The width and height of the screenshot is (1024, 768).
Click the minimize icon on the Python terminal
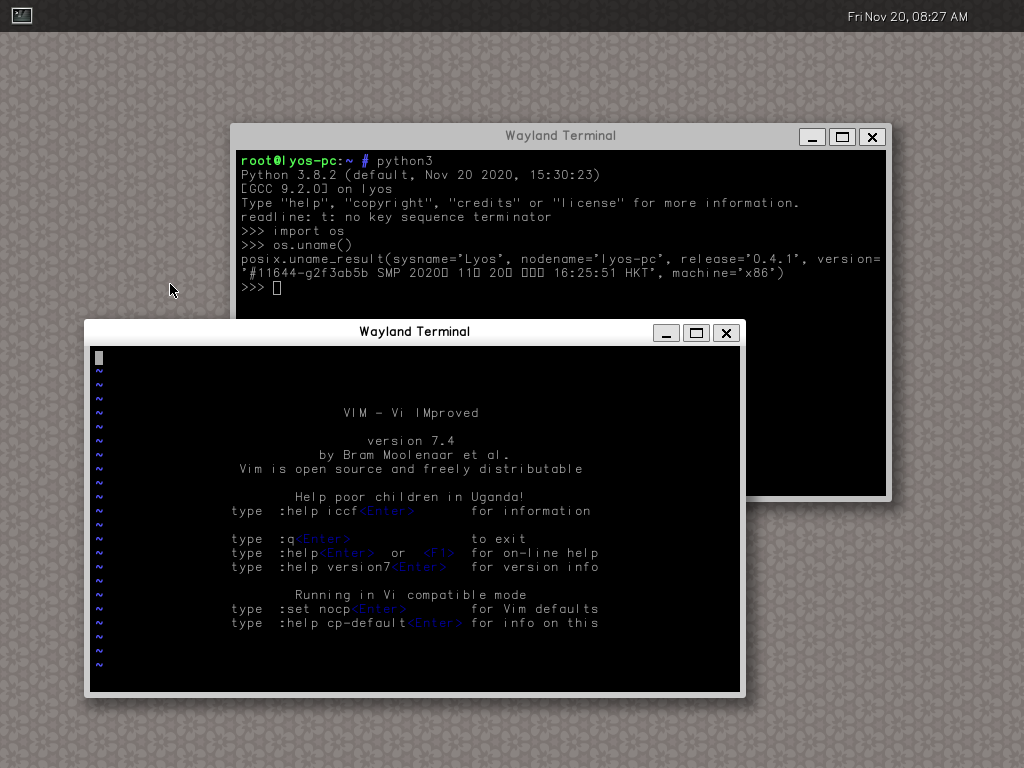tap(812, 137)
